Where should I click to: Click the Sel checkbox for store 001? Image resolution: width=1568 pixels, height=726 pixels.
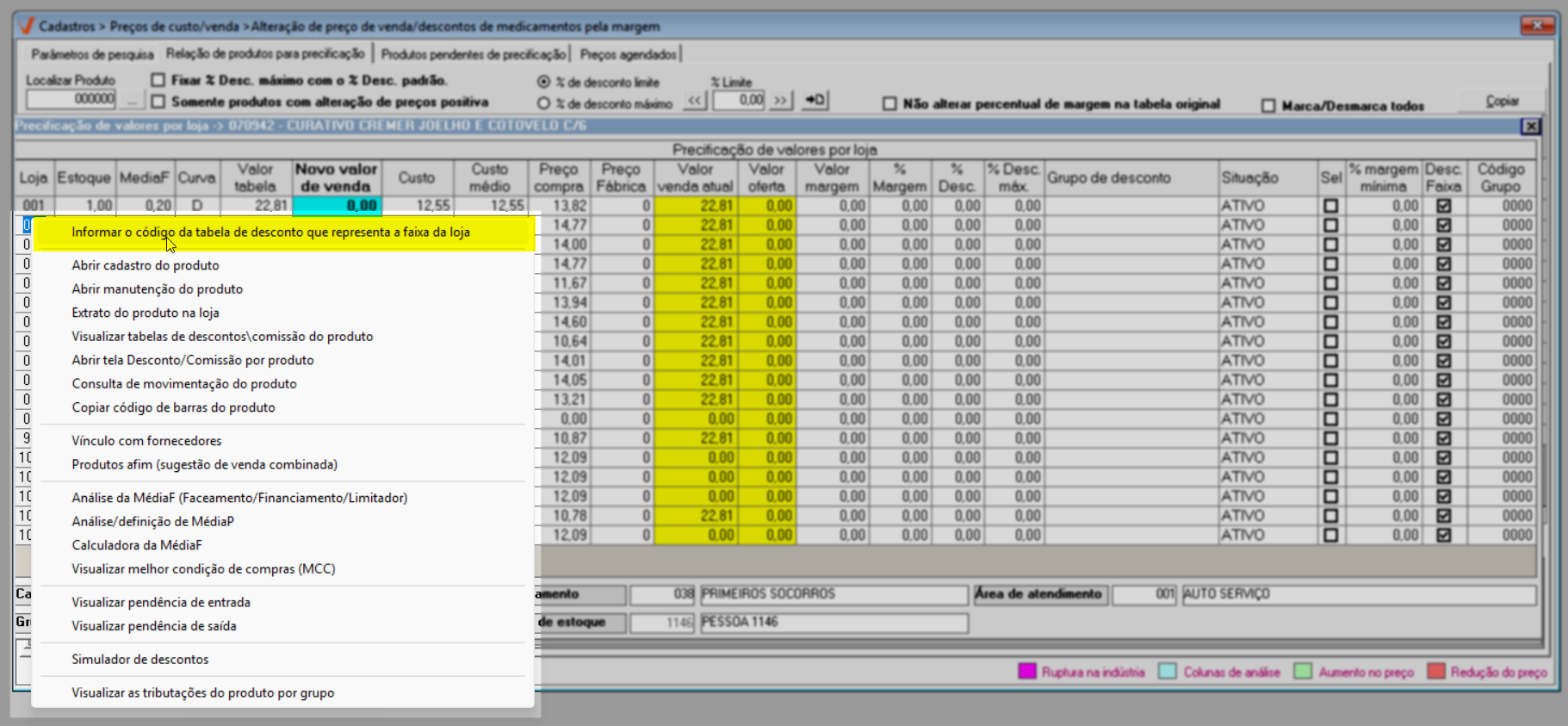(x=1330, y=206)
